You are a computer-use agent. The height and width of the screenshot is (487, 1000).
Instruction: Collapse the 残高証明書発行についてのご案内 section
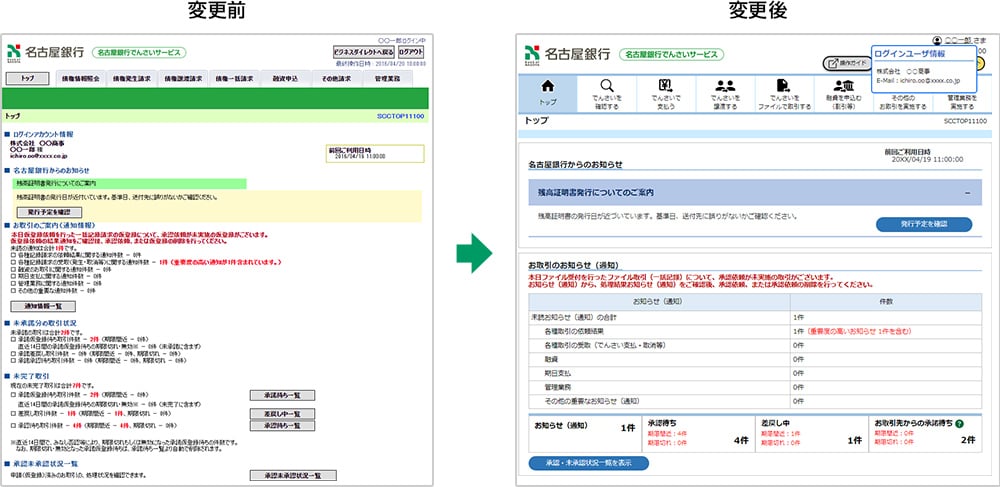[966, 192]
